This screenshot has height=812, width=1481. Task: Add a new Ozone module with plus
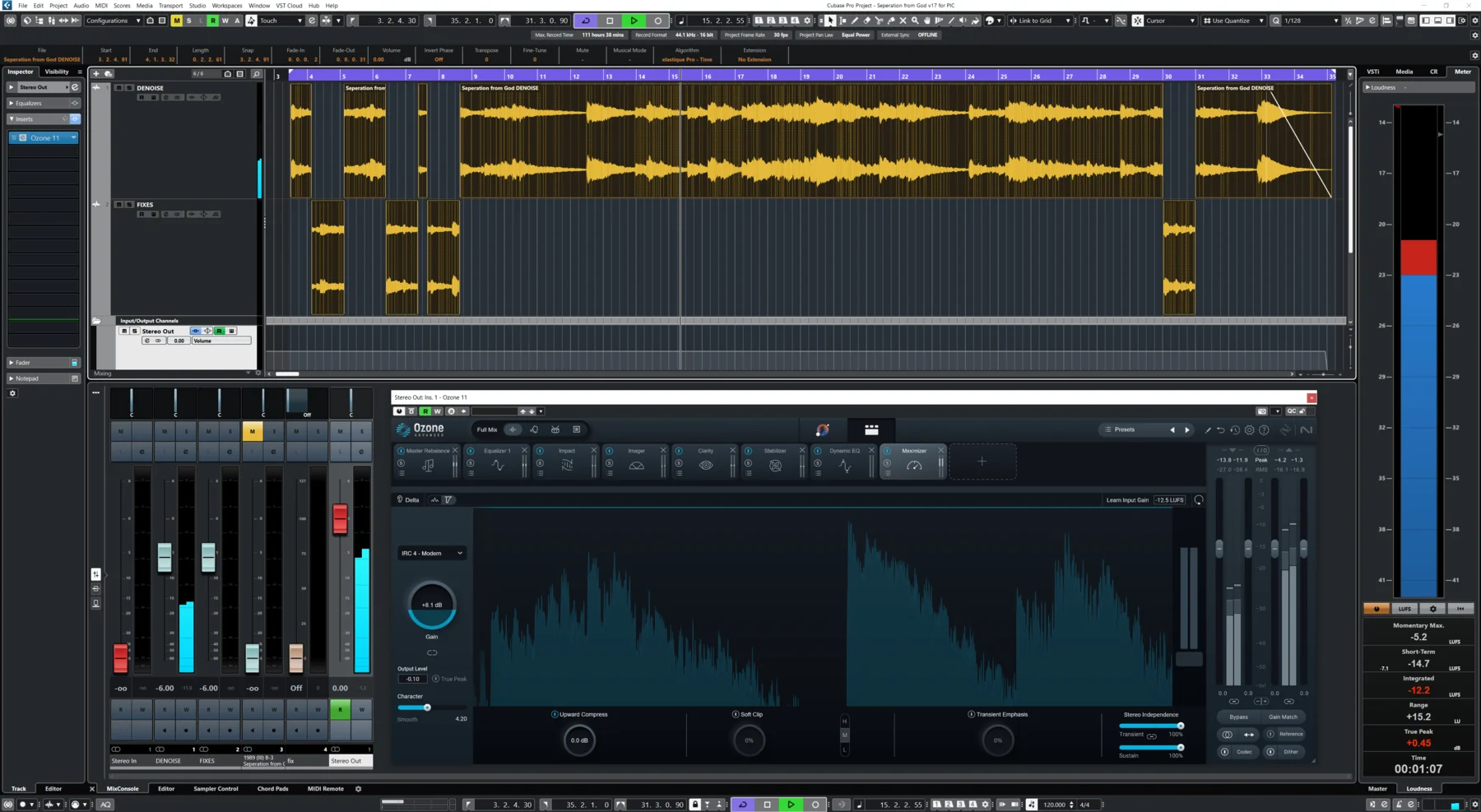pos(982,462)
